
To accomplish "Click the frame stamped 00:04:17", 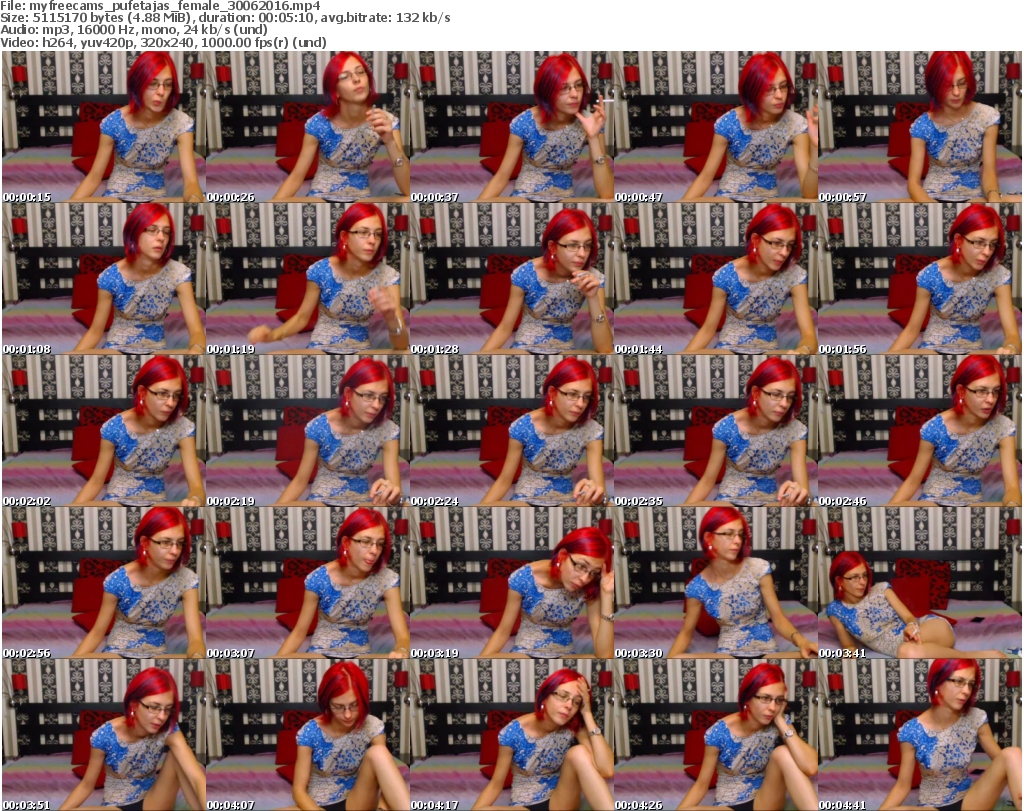I will tap(511, 735).
